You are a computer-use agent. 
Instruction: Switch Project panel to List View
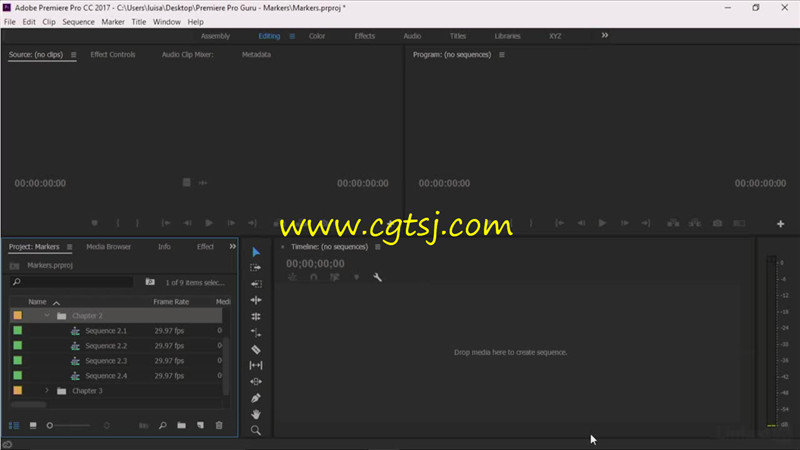tap(14, 425)
